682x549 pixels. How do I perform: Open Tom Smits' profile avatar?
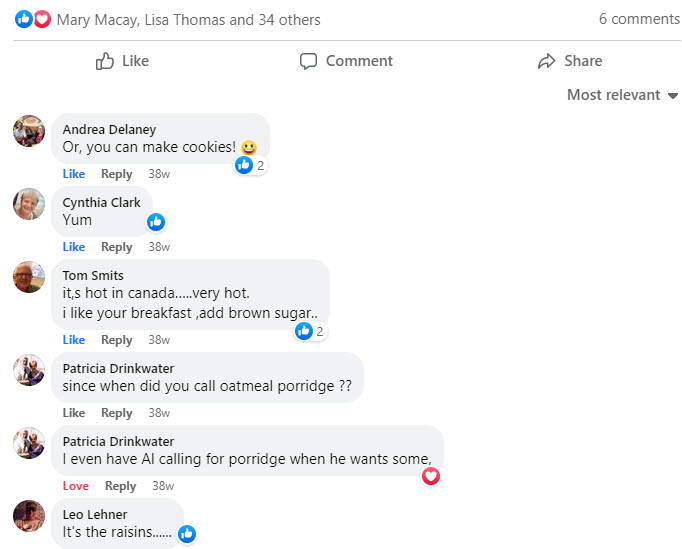click(x=29, y=276)
